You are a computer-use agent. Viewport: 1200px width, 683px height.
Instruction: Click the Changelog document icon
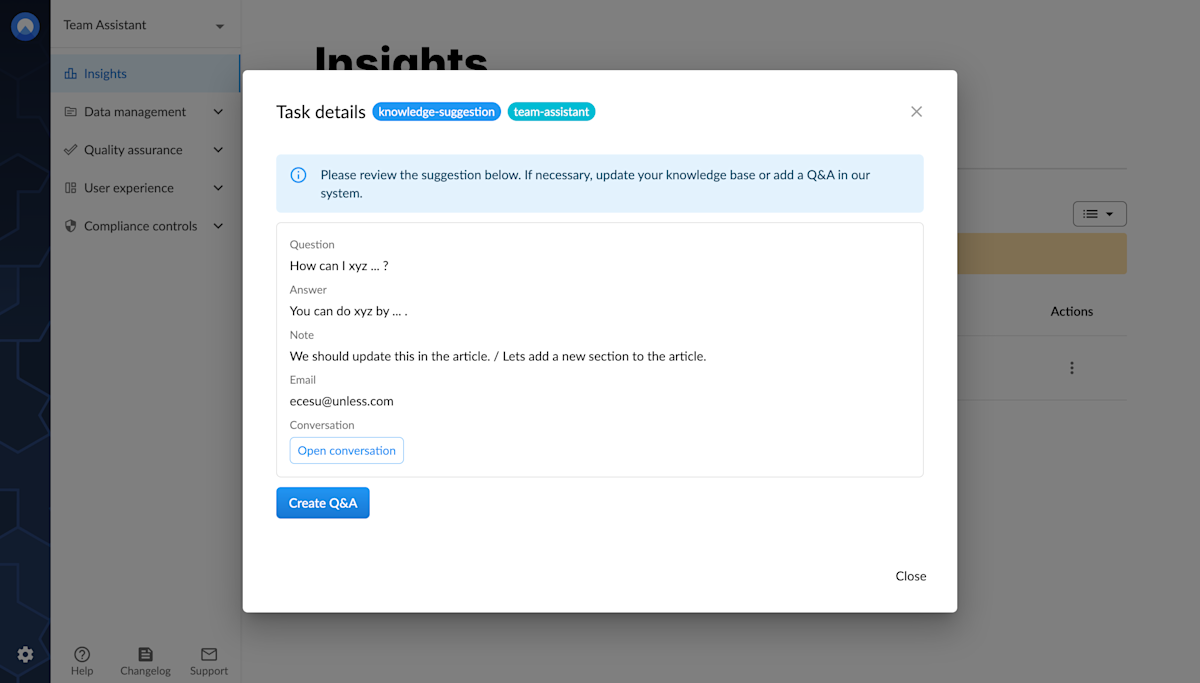145,654
